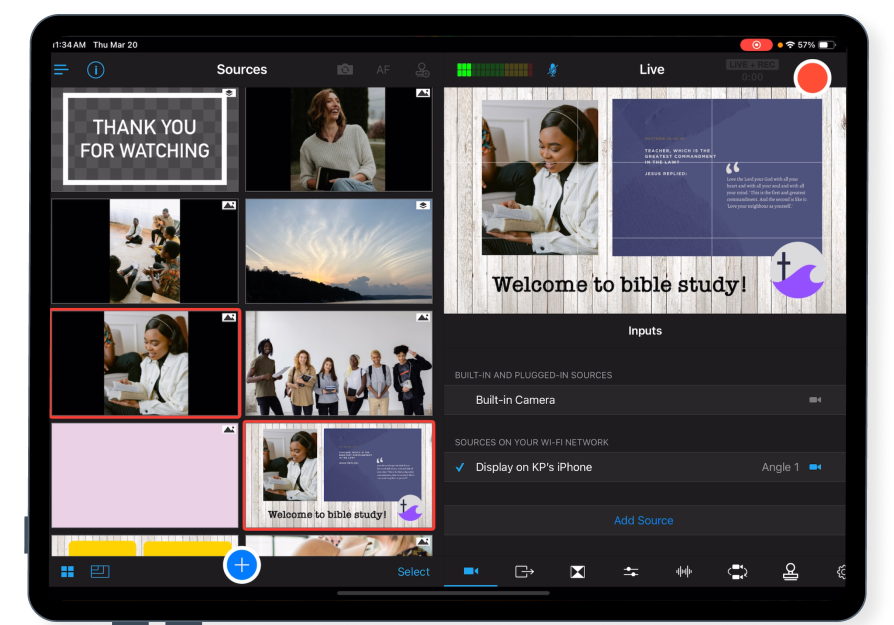The width and height of the screenshot is (894, 625).
Task: Expand layers on Thank You source thumbnail
Action: click(x=227, y=93)
